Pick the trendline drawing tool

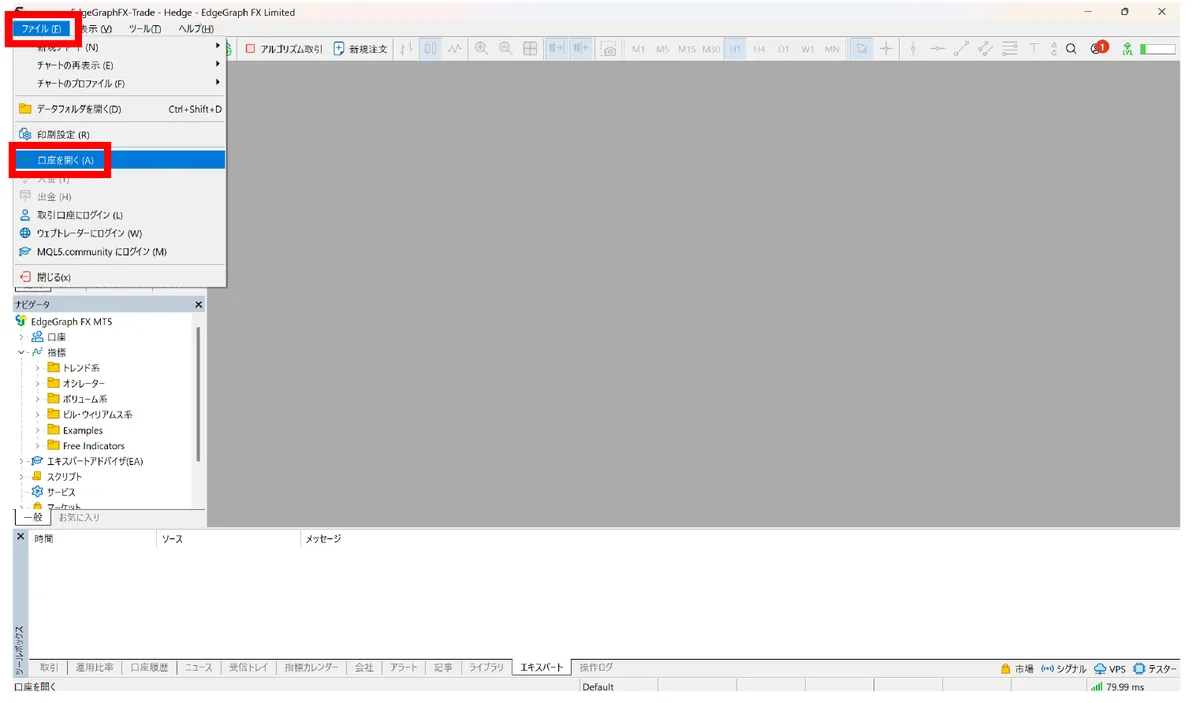[x=961, y=48]
